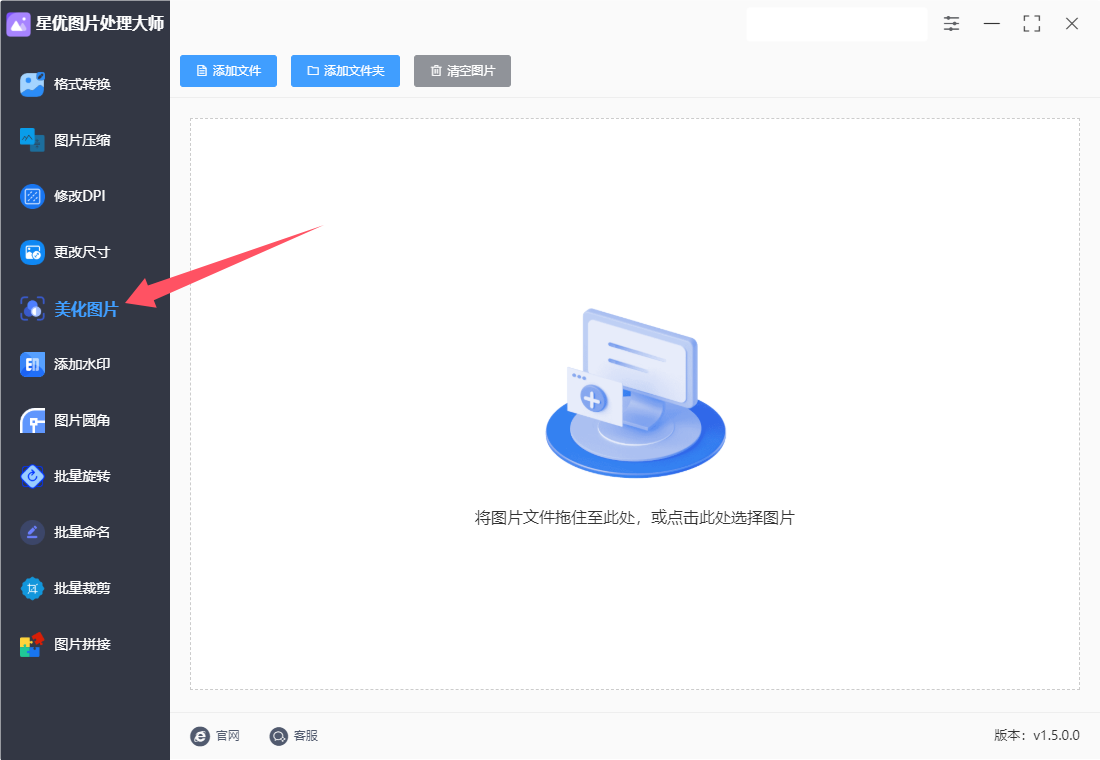This screenshot has width=1100, height=760.
Task: Open the settings sliders icon in title bar
Action: (x=951, y=24)
